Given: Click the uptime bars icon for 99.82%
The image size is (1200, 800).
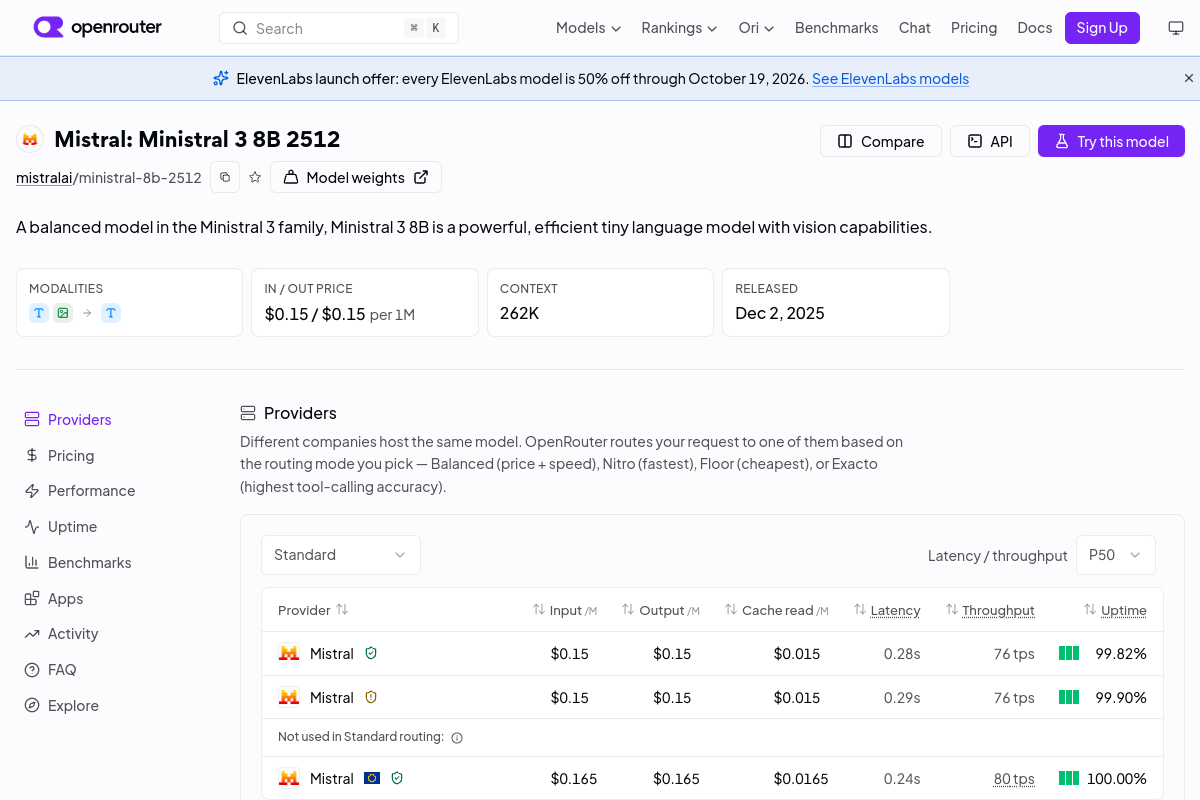Looking at the screenshot, I should [1069, 653].
